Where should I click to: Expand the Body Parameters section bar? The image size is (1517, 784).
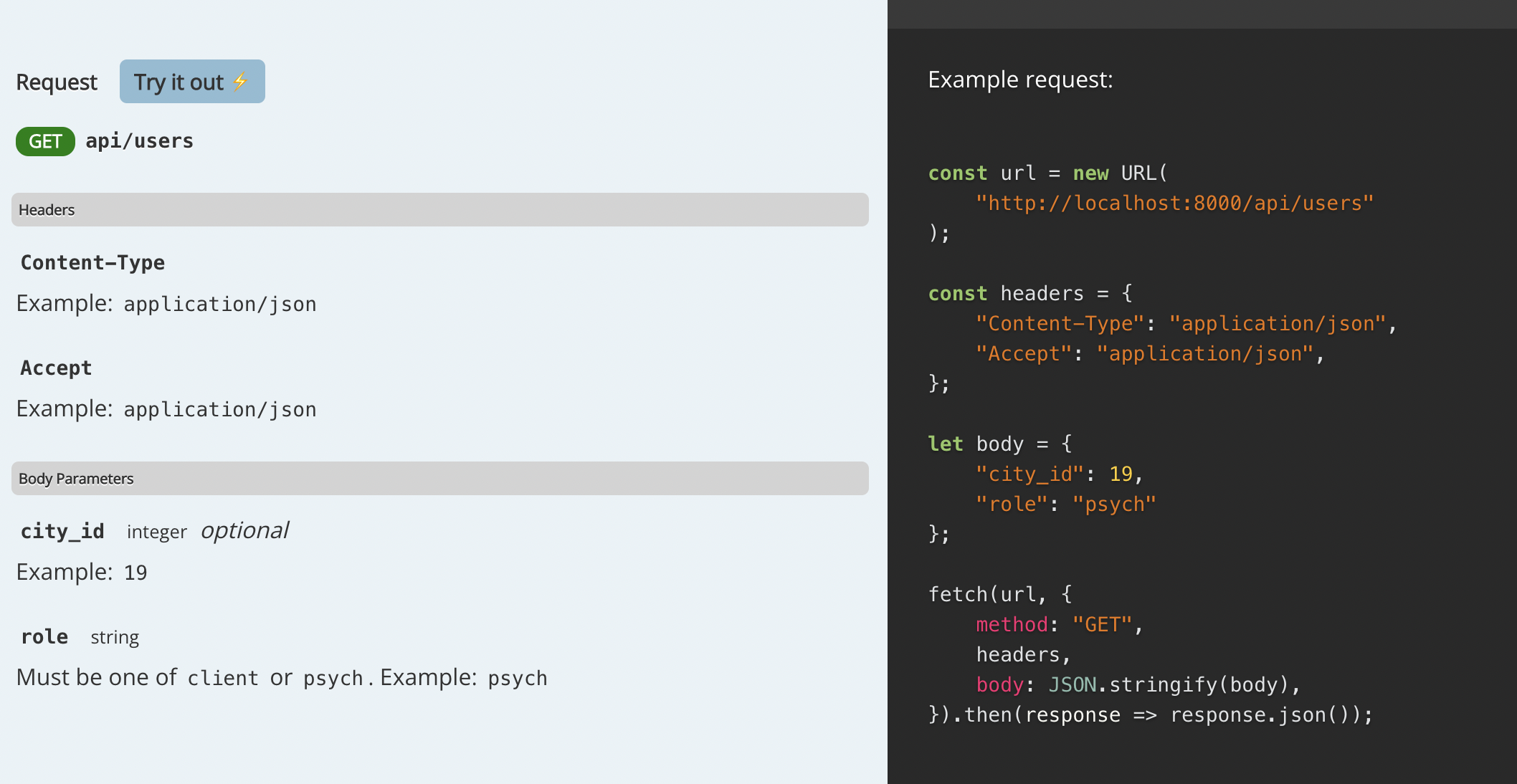click(x=439, y=478)
